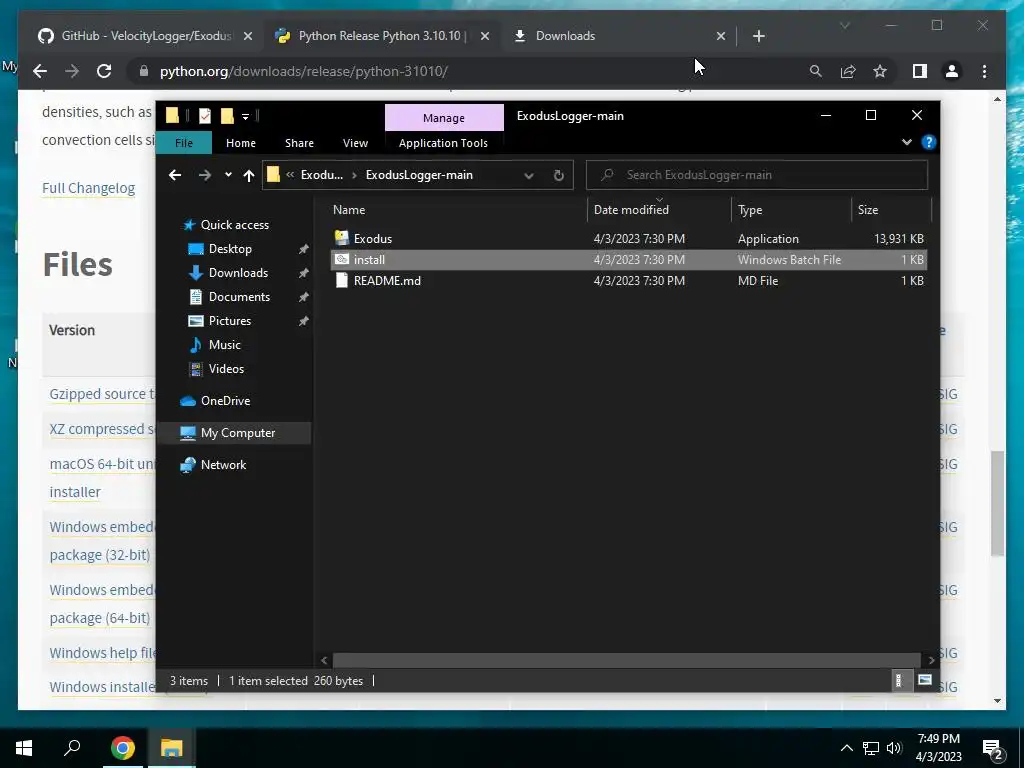Switch to the GitHub VelocityLogger tab

tap(145, 36)
